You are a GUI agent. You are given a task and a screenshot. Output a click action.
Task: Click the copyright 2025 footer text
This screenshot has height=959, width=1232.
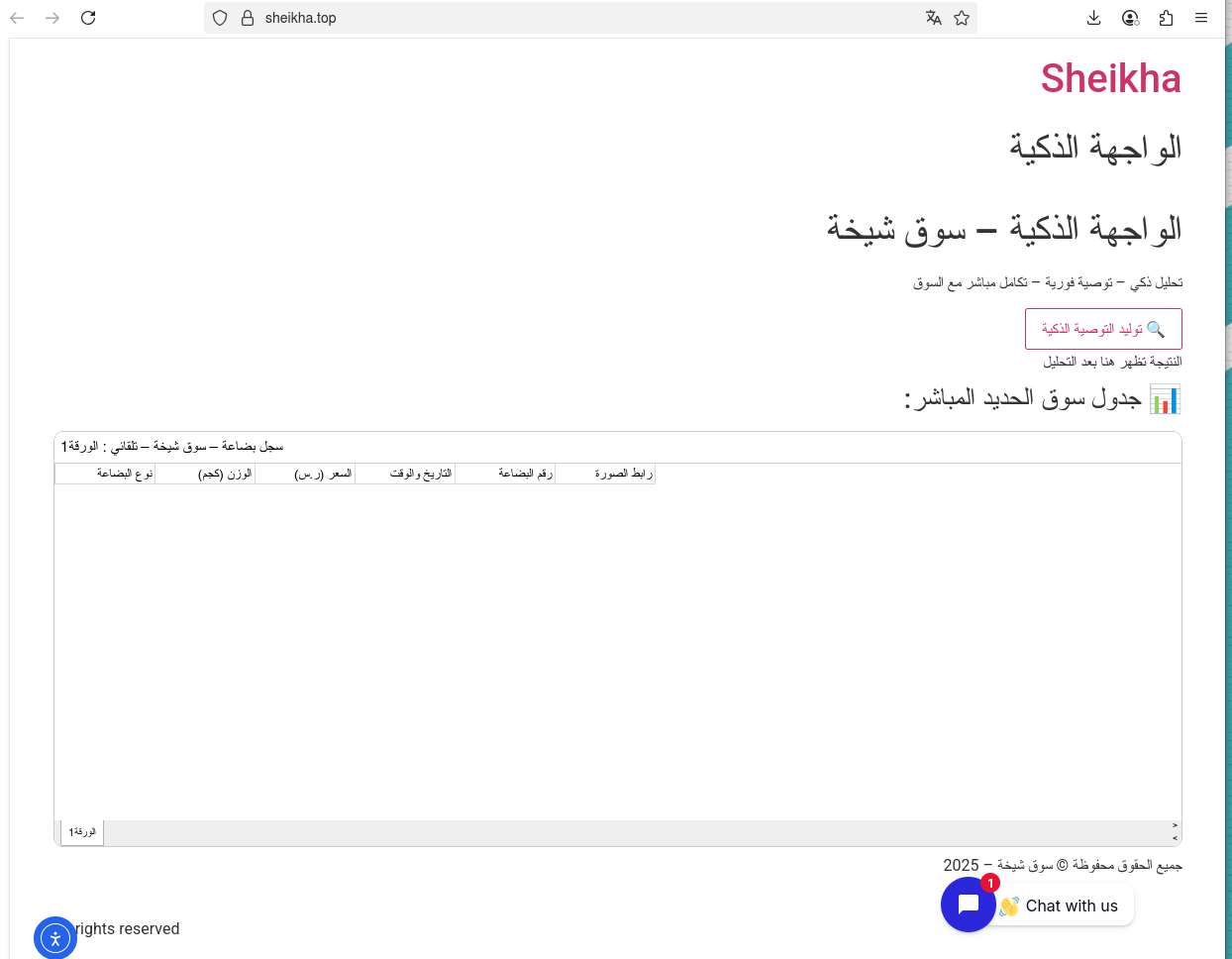tap(1063, 866)
